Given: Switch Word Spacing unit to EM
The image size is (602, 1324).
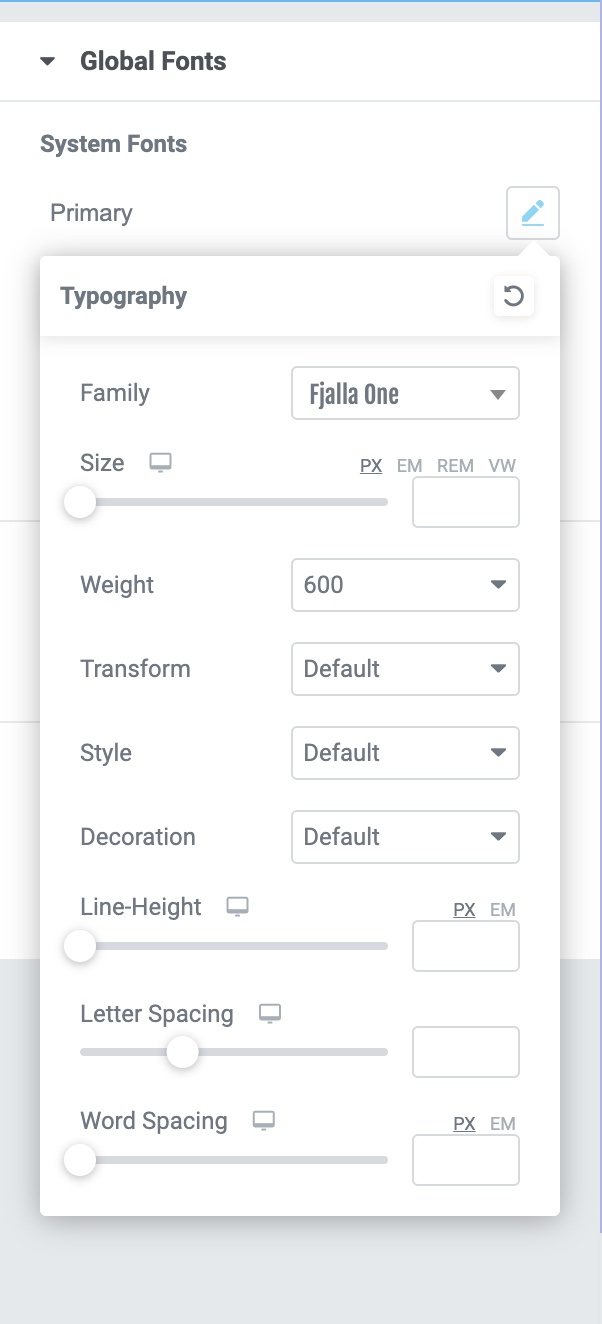Looking at the screenshot, I should (x=503, y=1124).
